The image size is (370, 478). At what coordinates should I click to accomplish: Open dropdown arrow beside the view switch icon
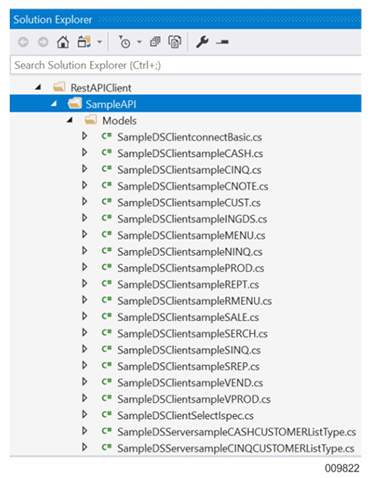(99, 42)
